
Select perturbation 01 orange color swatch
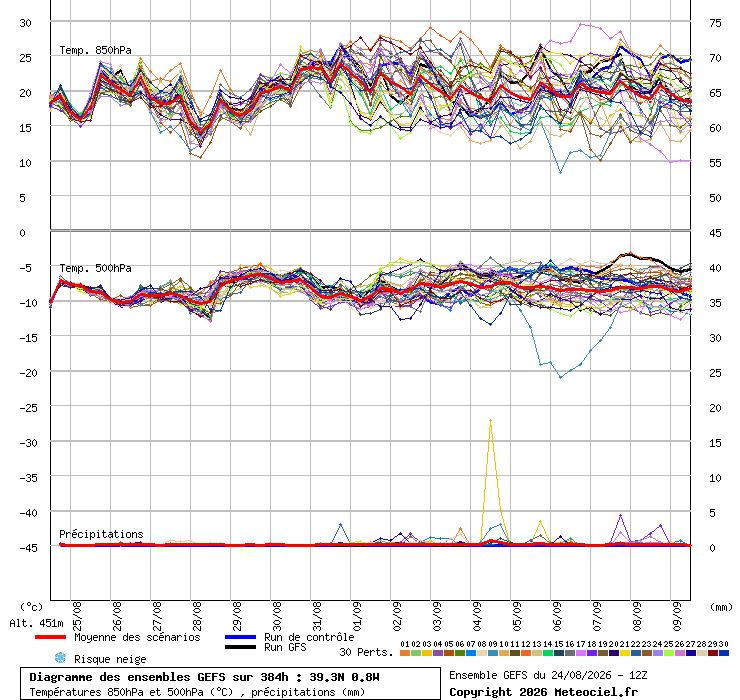(405, 653)
